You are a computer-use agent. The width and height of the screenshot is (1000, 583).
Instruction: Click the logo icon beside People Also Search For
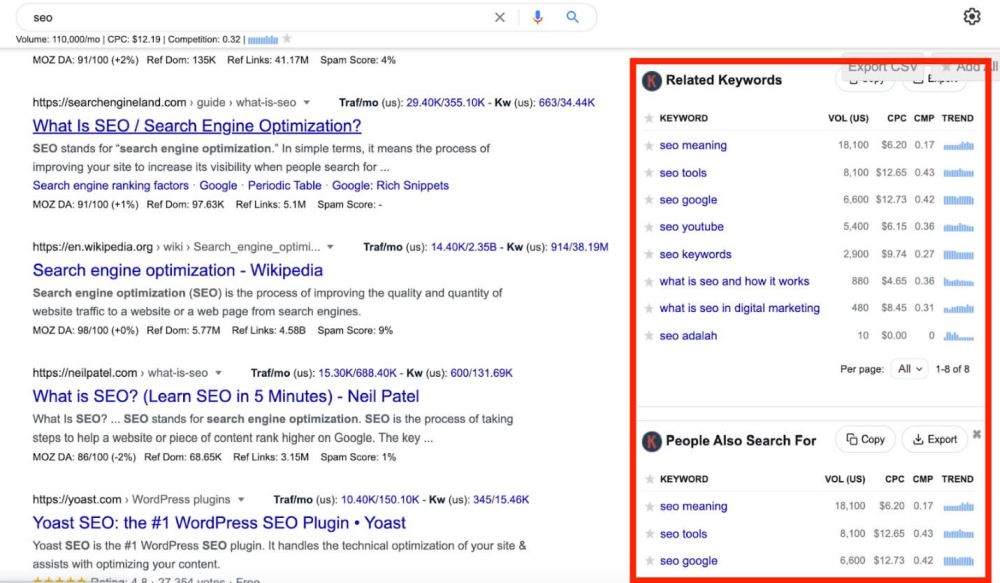point(652,441)
